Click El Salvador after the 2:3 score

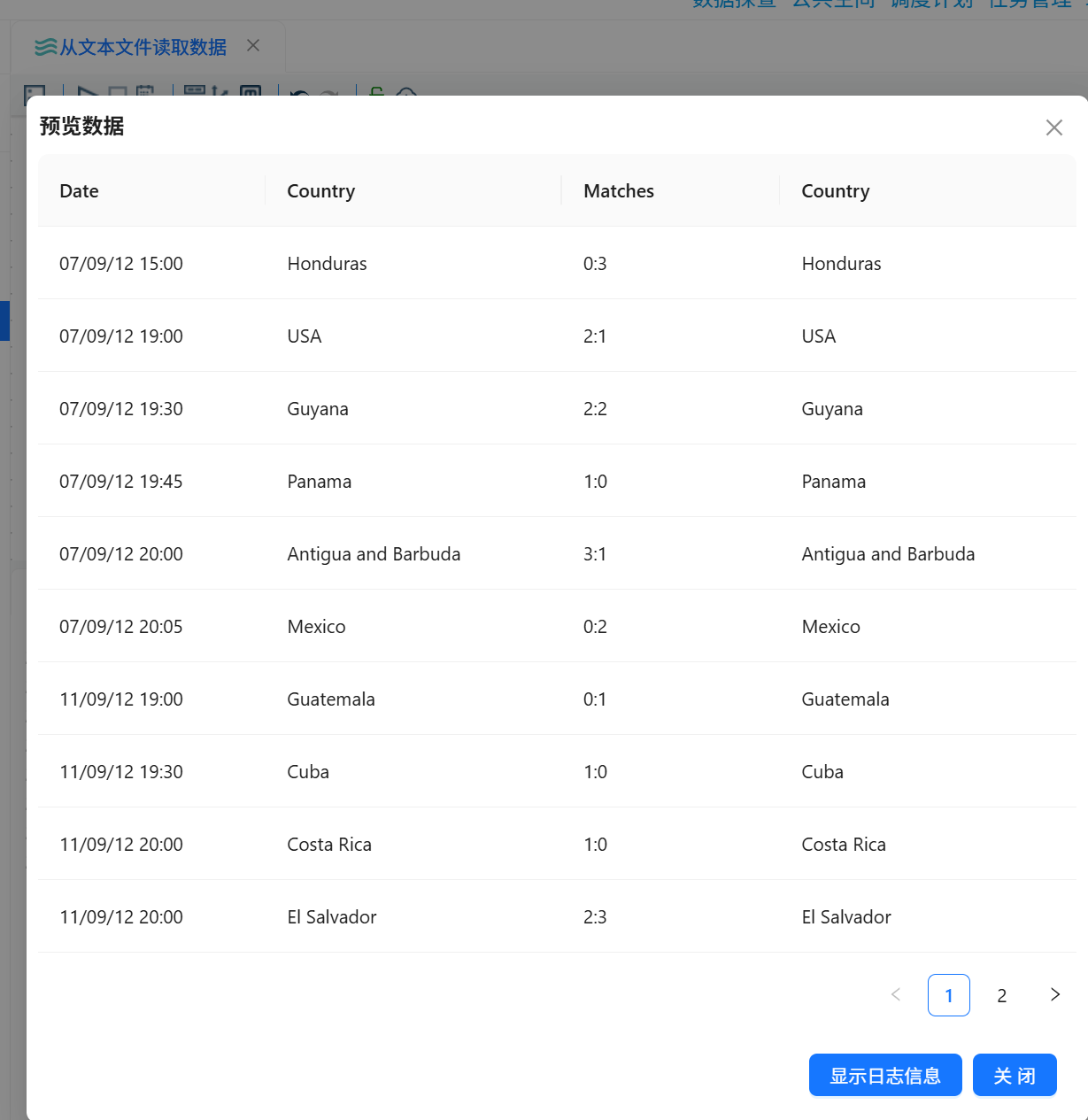tap(846, 917)
